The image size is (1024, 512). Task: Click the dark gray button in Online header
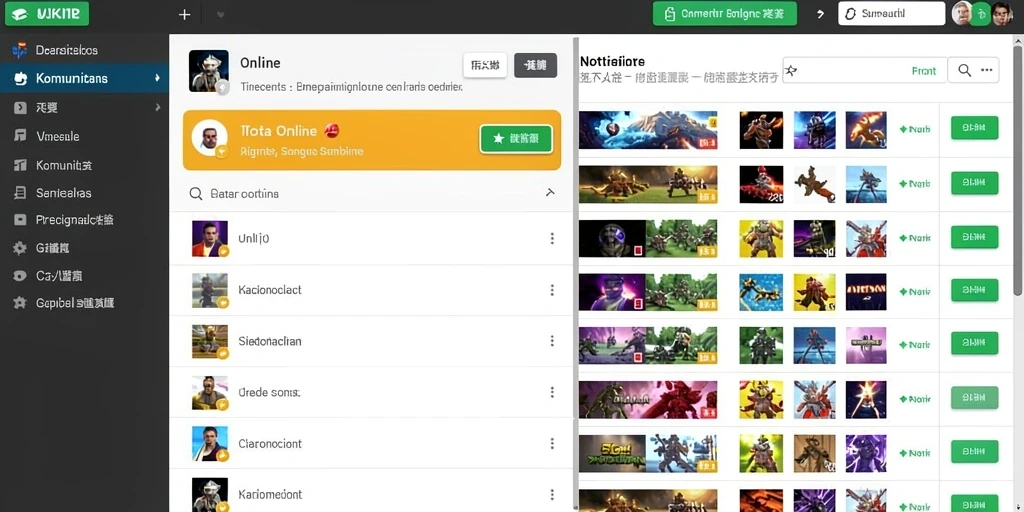click(536, 65)
